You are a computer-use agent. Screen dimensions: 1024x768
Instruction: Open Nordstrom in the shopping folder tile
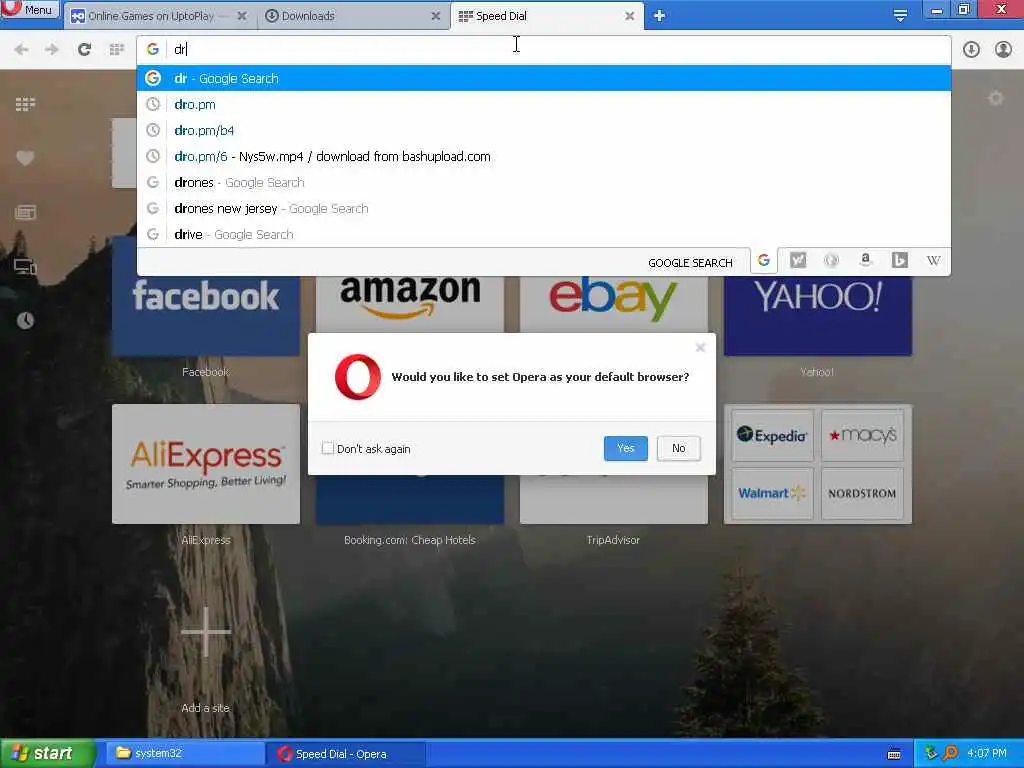[862, 493]
